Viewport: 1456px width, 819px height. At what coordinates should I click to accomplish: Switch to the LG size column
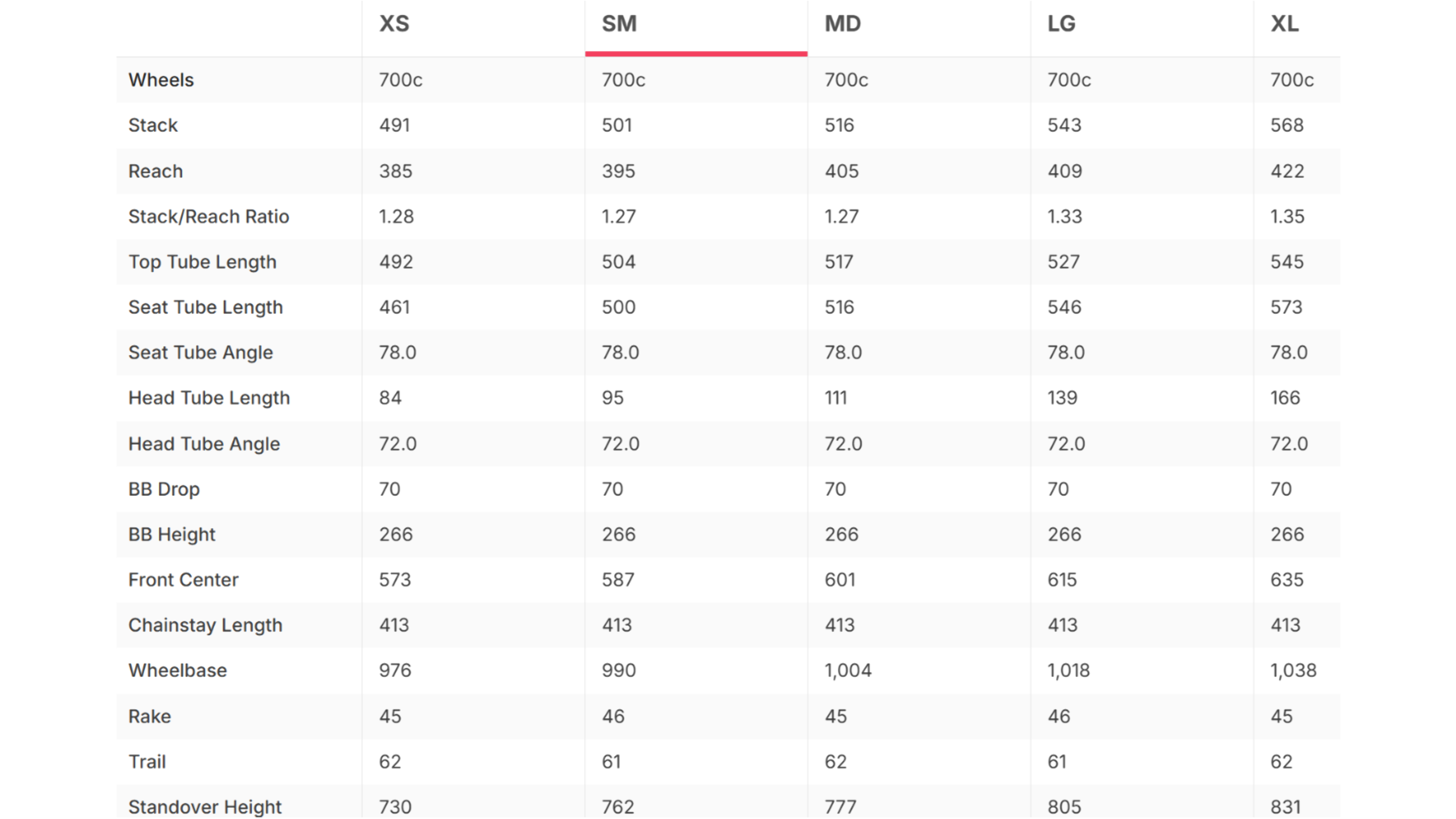(x=1061, y=24)
